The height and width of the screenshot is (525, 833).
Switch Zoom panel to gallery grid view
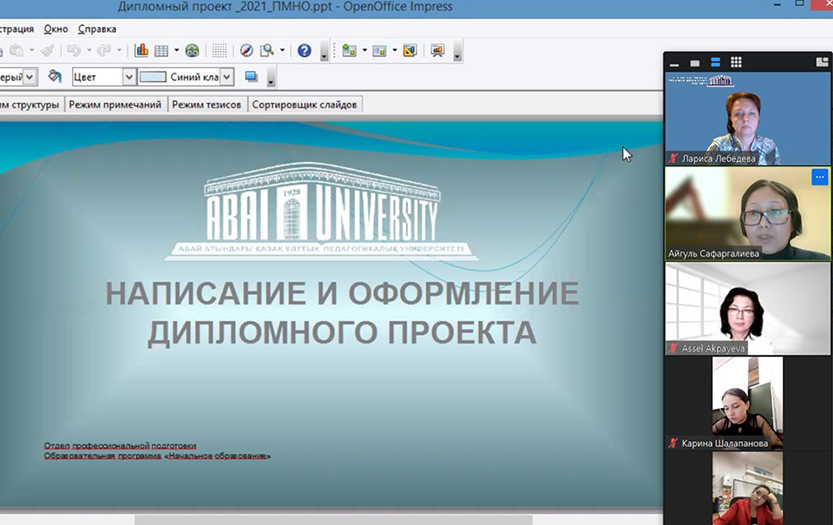click(736, 62)
